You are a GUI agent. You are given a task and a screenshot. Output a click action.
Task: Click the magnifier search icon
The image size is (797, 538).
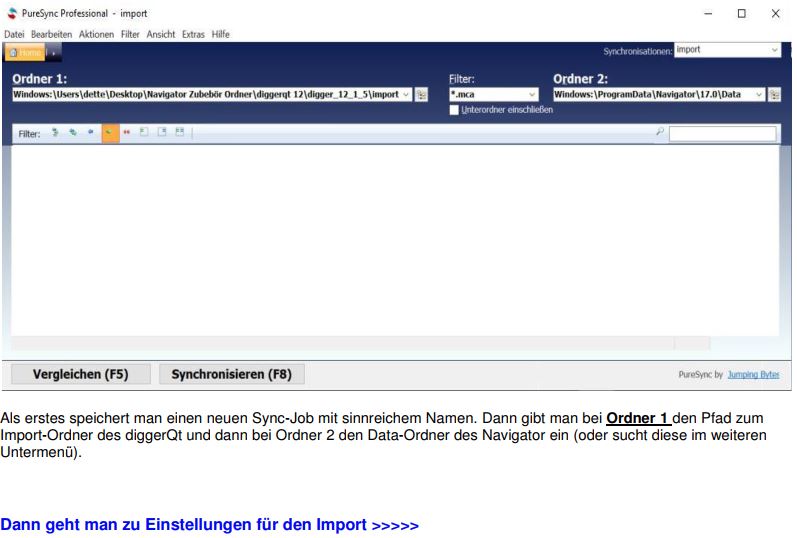pos(659,132)
